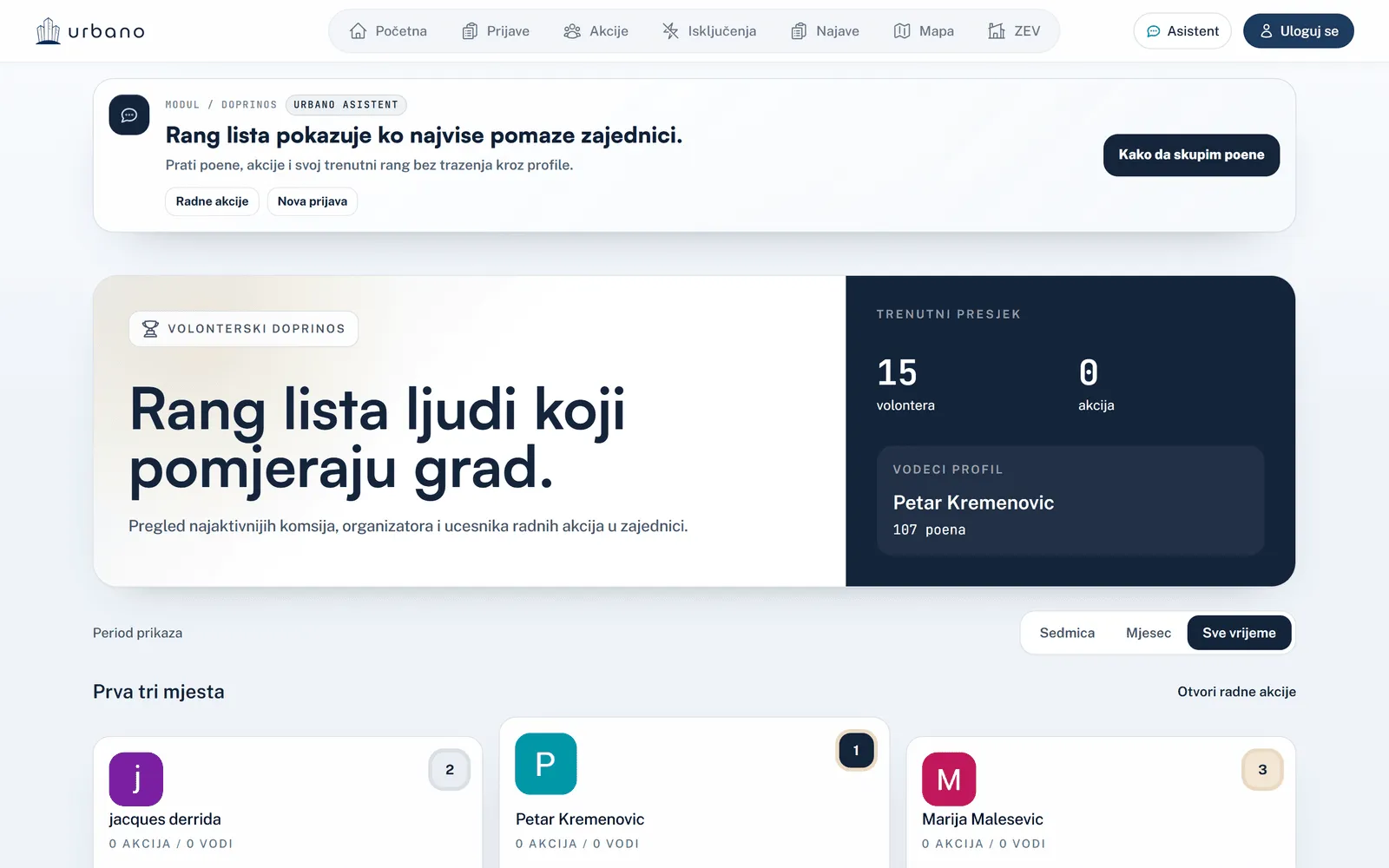Click the chart icon beside ZEV
The height and width of the screenshot is (868, 1389).
[x=997, y=31]
